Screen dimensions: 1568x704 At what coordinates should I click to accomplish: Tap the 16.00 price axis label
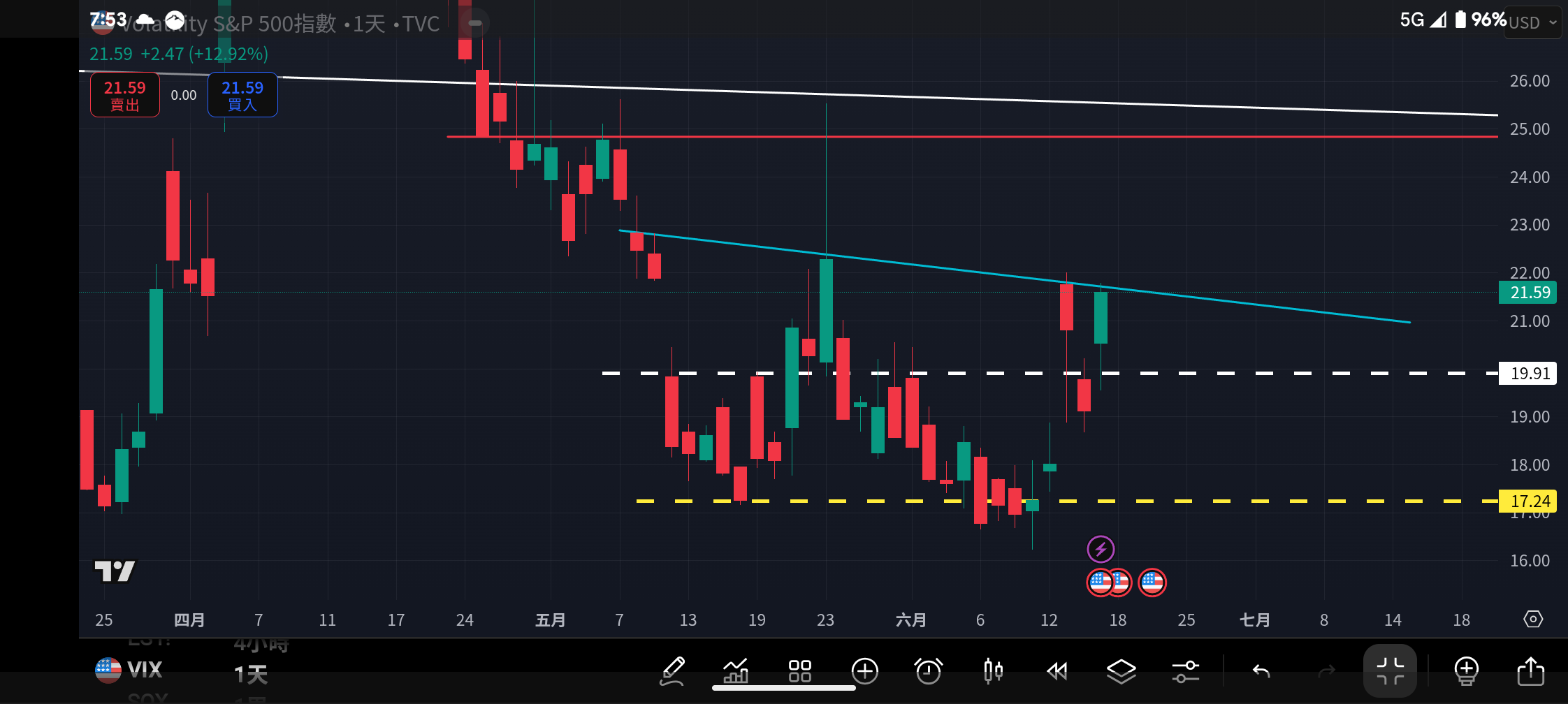click(x=1530, y=561)
